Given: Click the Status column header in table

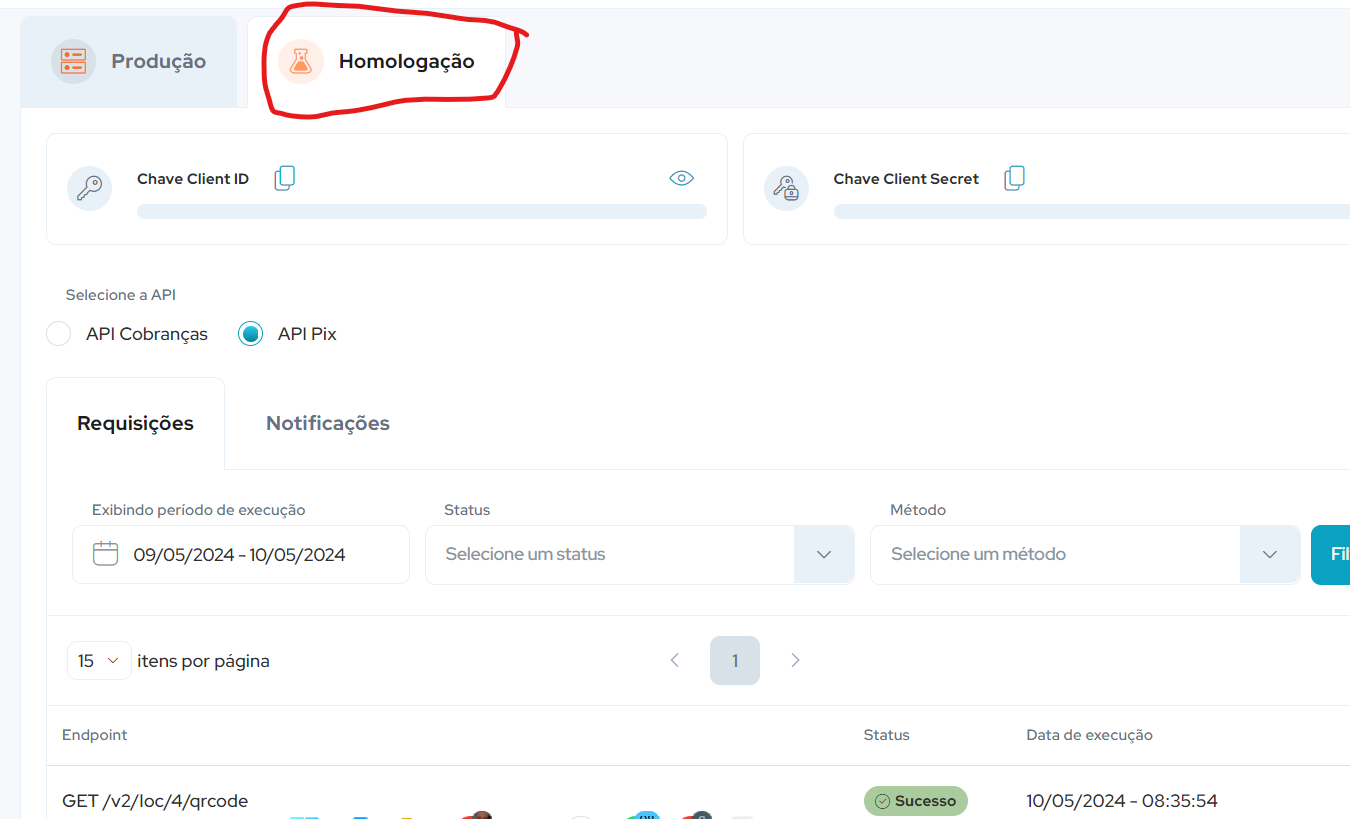Looking at the screenshot, I should [887, 735].
